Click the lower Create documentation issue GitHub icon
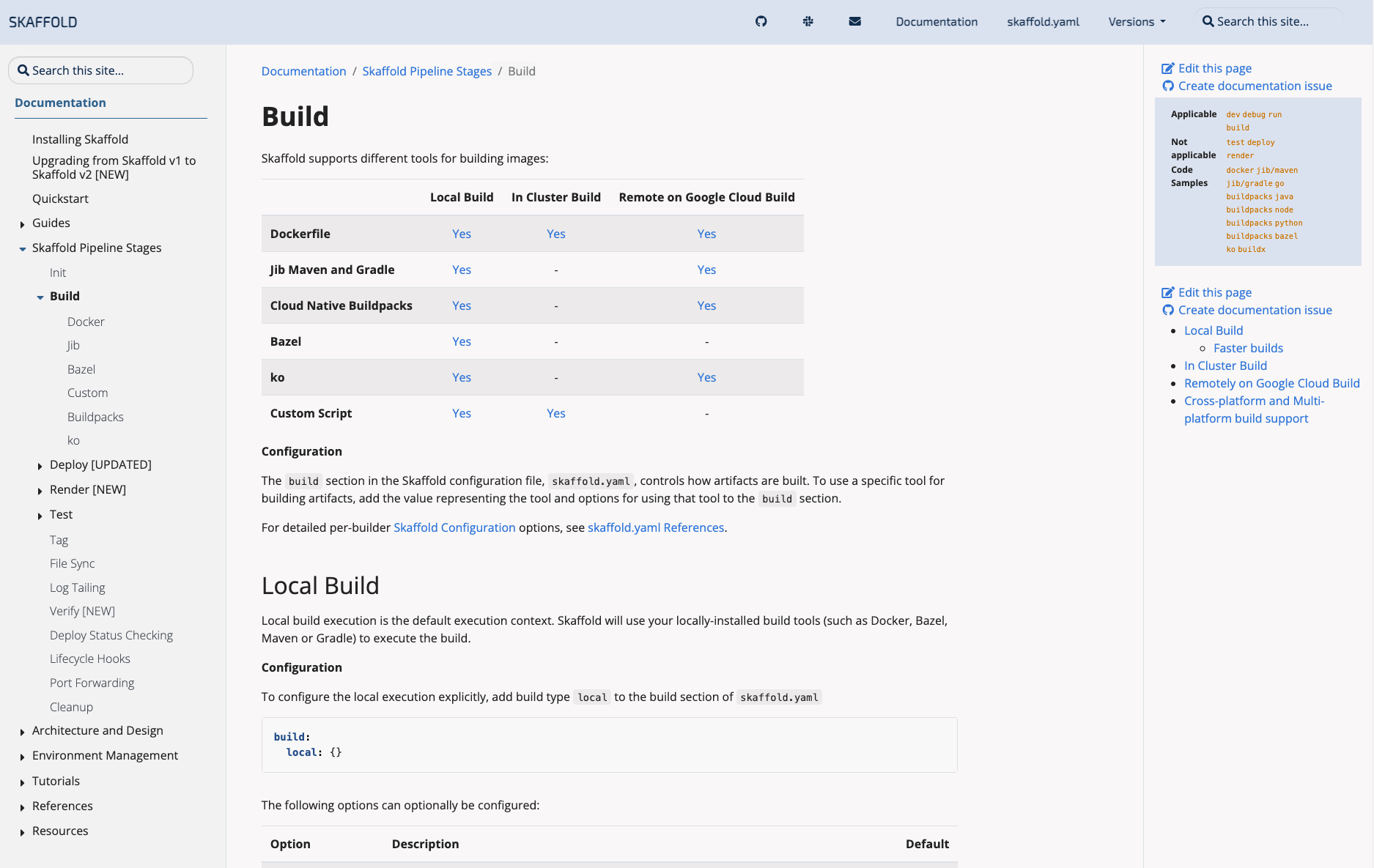 click(x=1168, y=310)
